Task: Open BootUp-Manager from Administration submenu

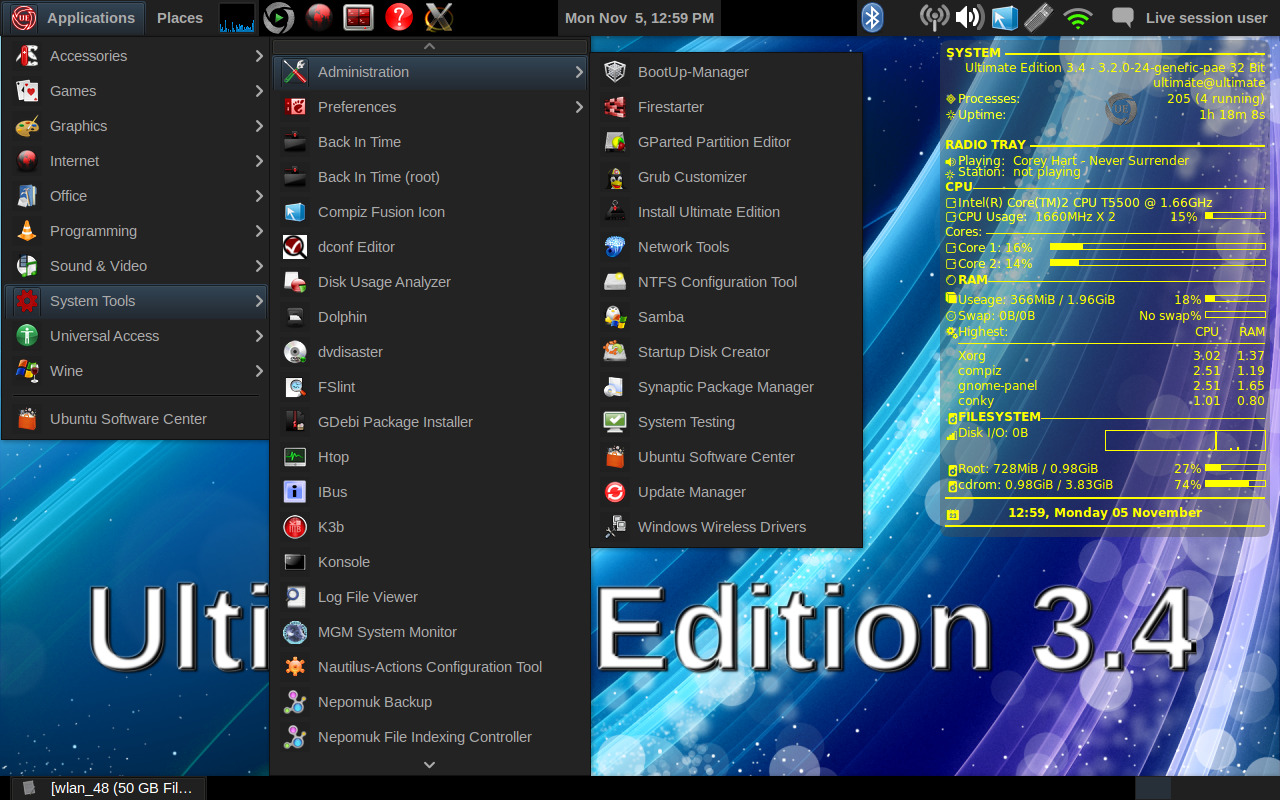Action: (x=727, y=72)
